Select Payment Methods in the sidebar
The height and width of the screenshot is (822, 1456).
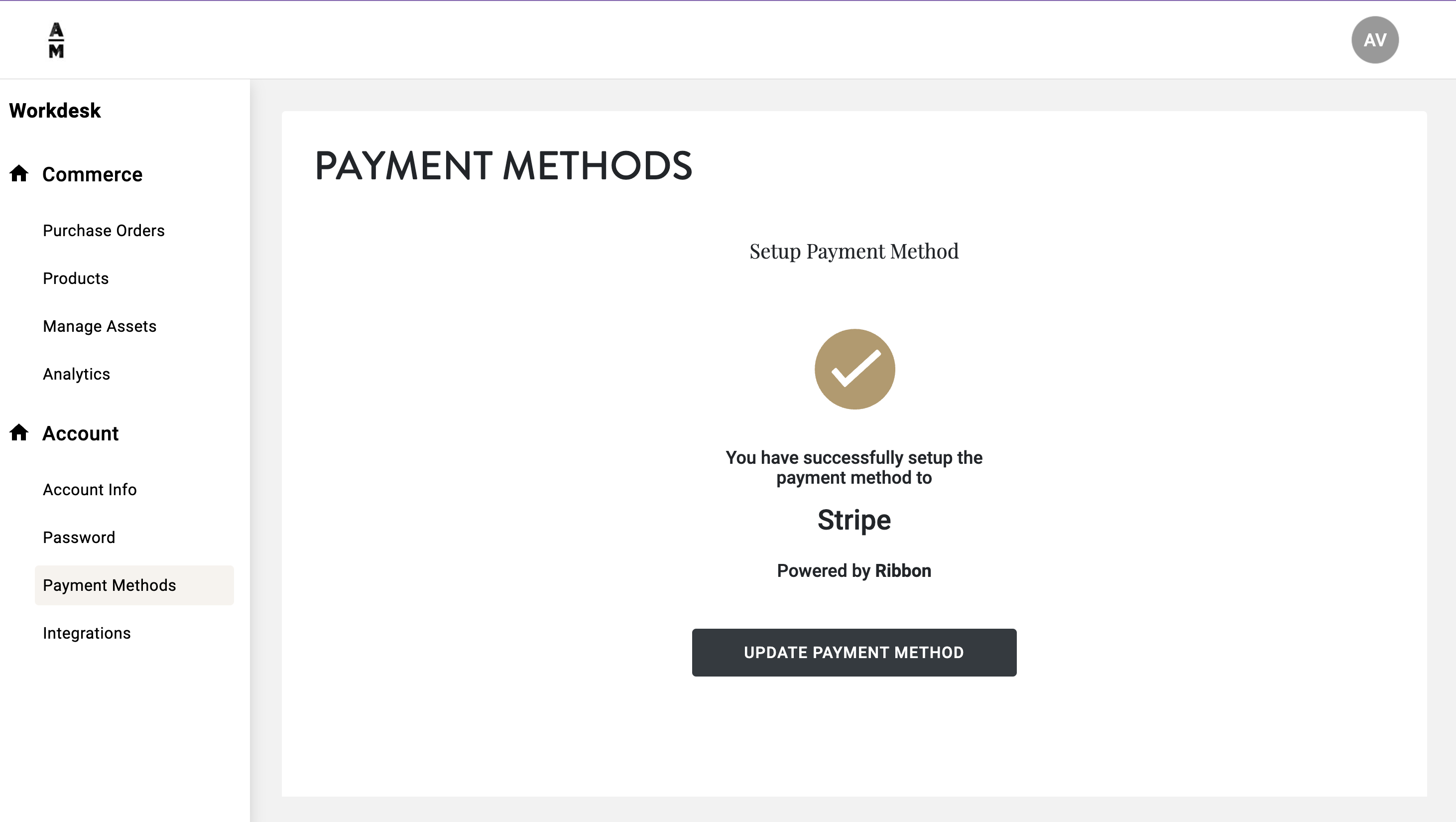tap(110, 585)
